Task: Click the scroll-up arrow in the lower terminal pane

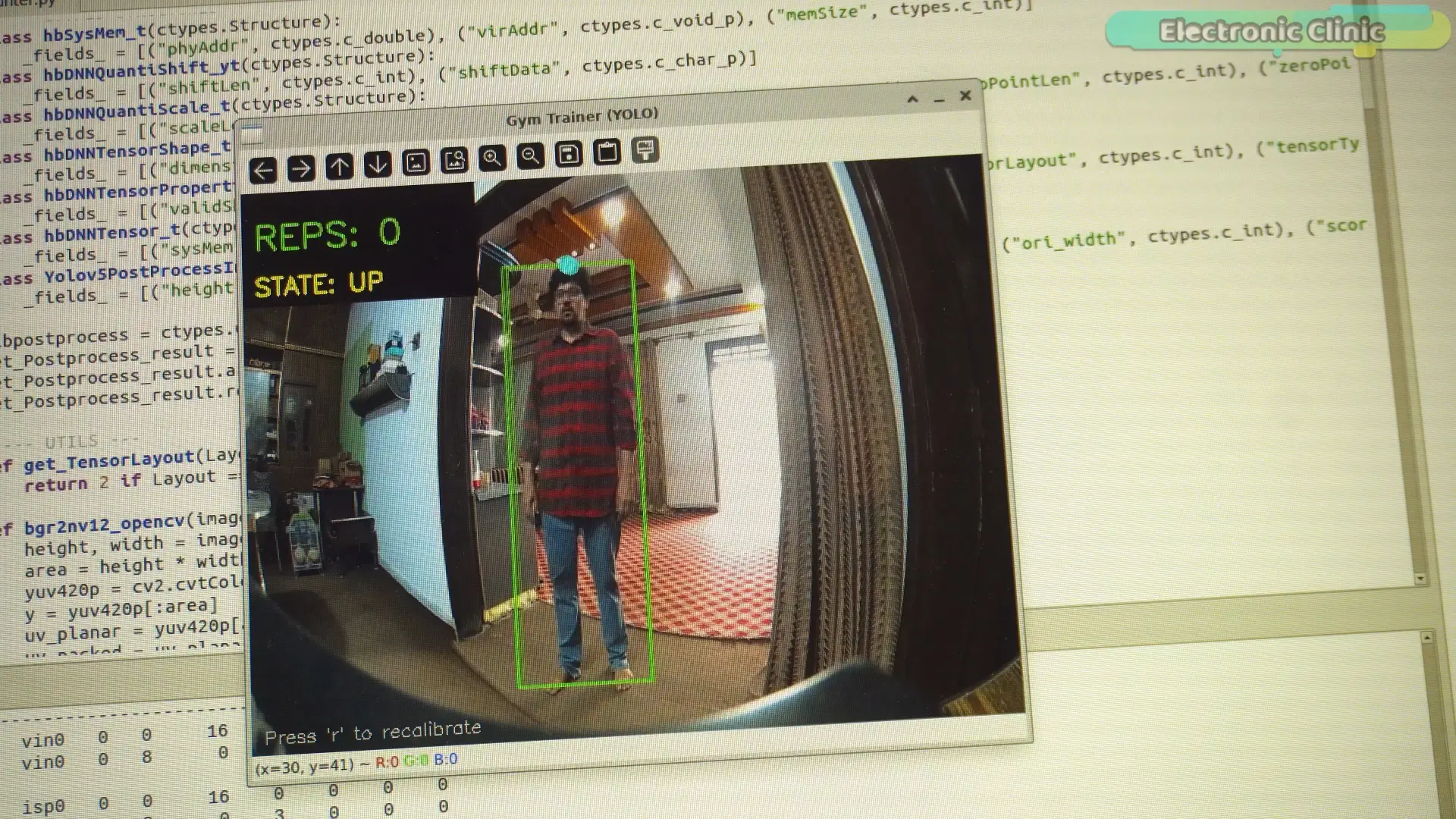Action: (x=1426, y=638)
